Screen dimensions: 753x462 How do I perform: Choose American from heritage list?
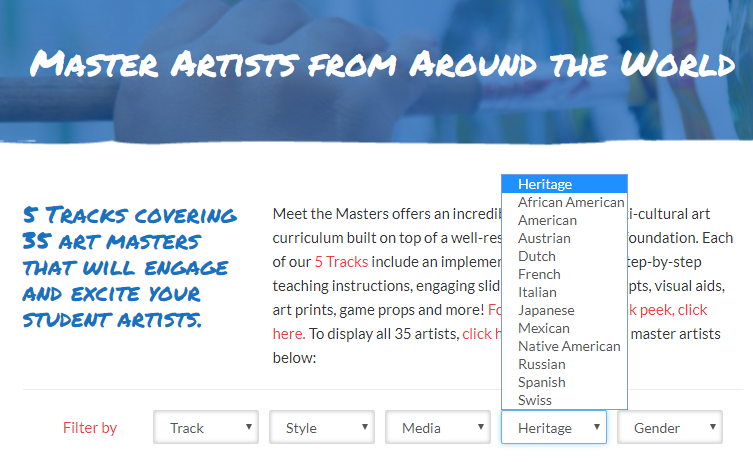click(564, 220)
